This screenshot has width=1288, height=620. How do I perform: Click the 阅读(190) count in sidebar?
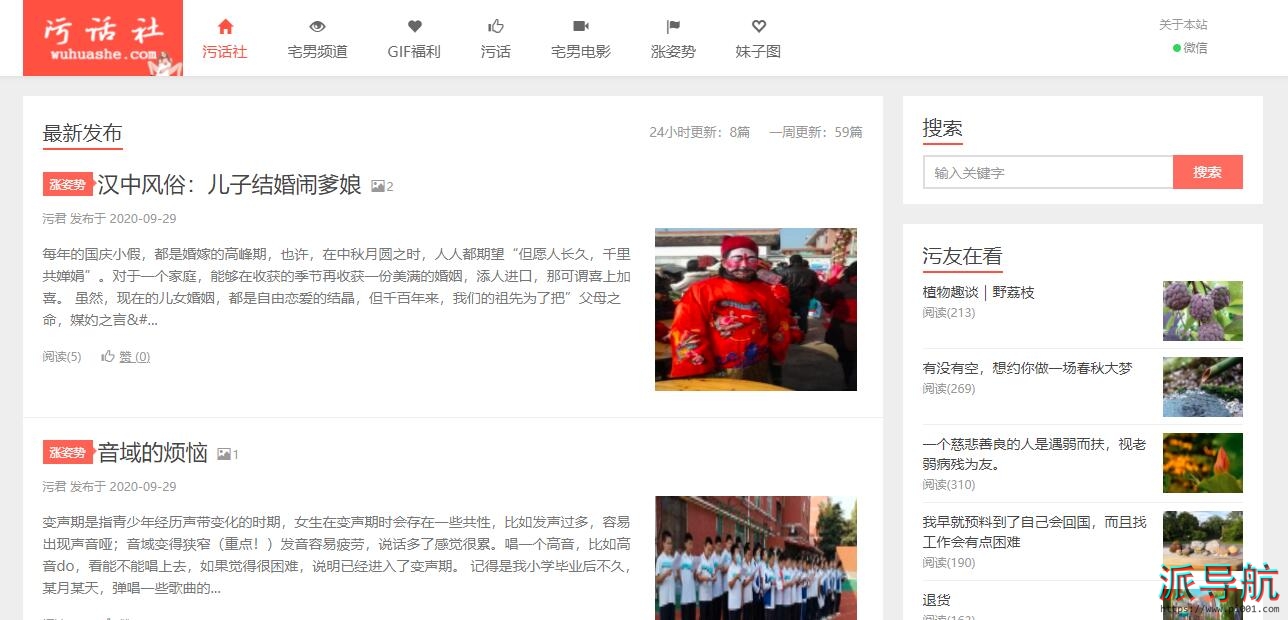coord(949,563)
